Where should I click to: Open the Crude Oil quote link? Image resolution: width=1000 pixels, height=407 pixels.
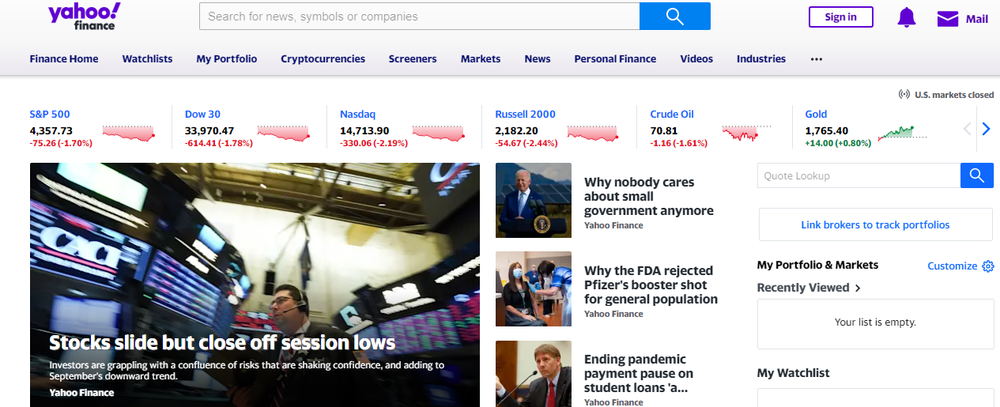tap(672, 114)
